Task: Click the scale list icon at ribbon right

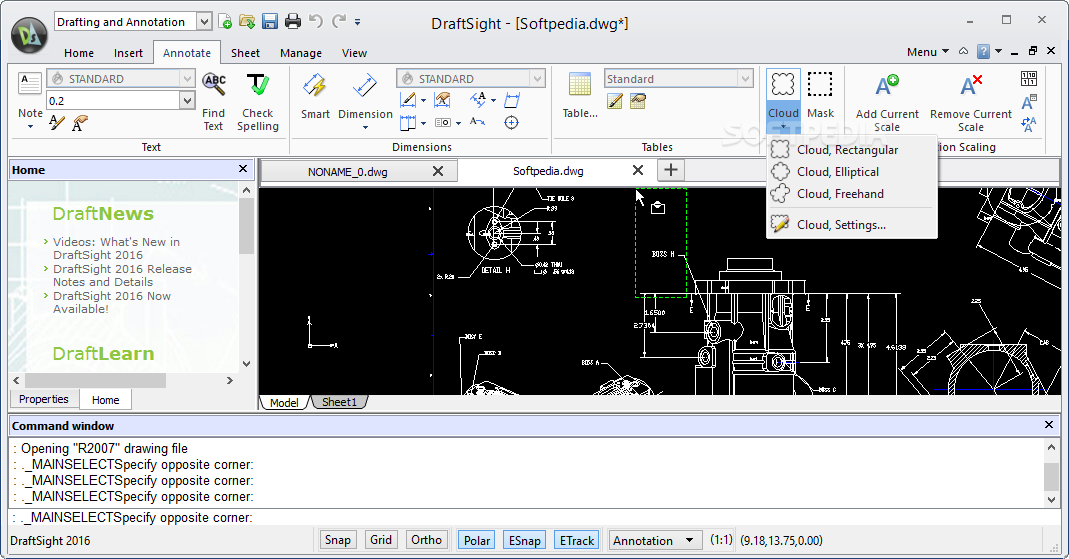Action: point(1029,78)
